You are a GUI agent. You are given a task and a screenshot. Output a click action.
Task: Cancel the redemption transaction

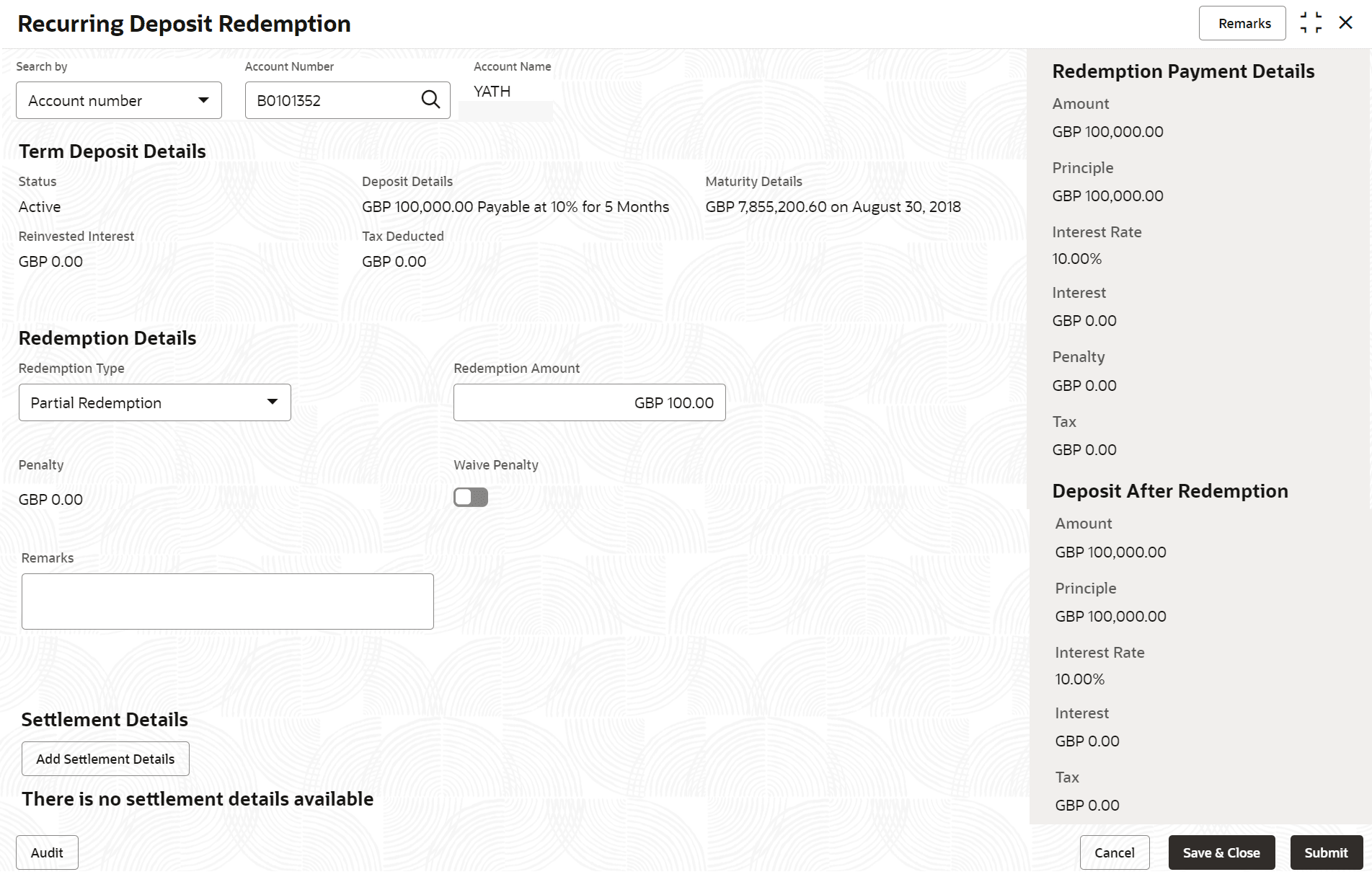click(1114, 852)
